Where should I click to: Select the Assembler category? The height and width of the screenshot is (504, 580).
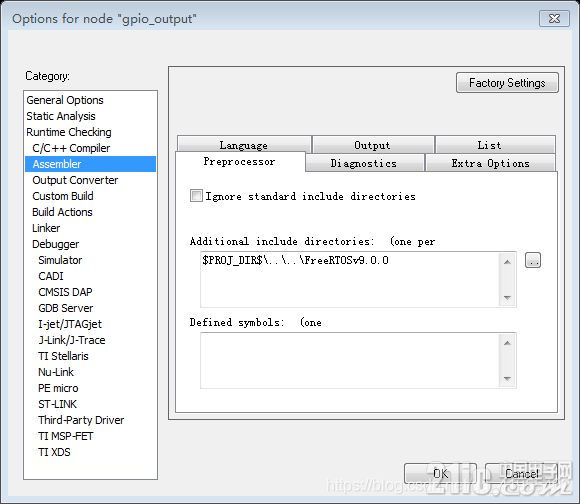[90, 164]
